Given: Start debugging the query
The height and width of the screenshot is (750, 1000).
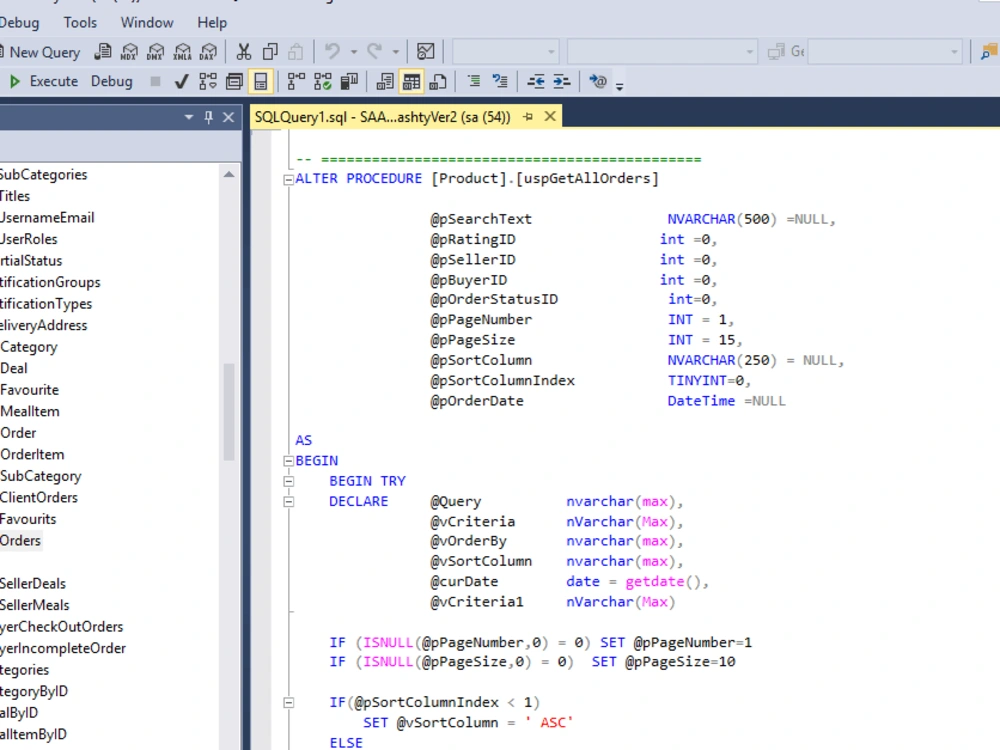Looking at the screenshot, I should pos(111,81).
